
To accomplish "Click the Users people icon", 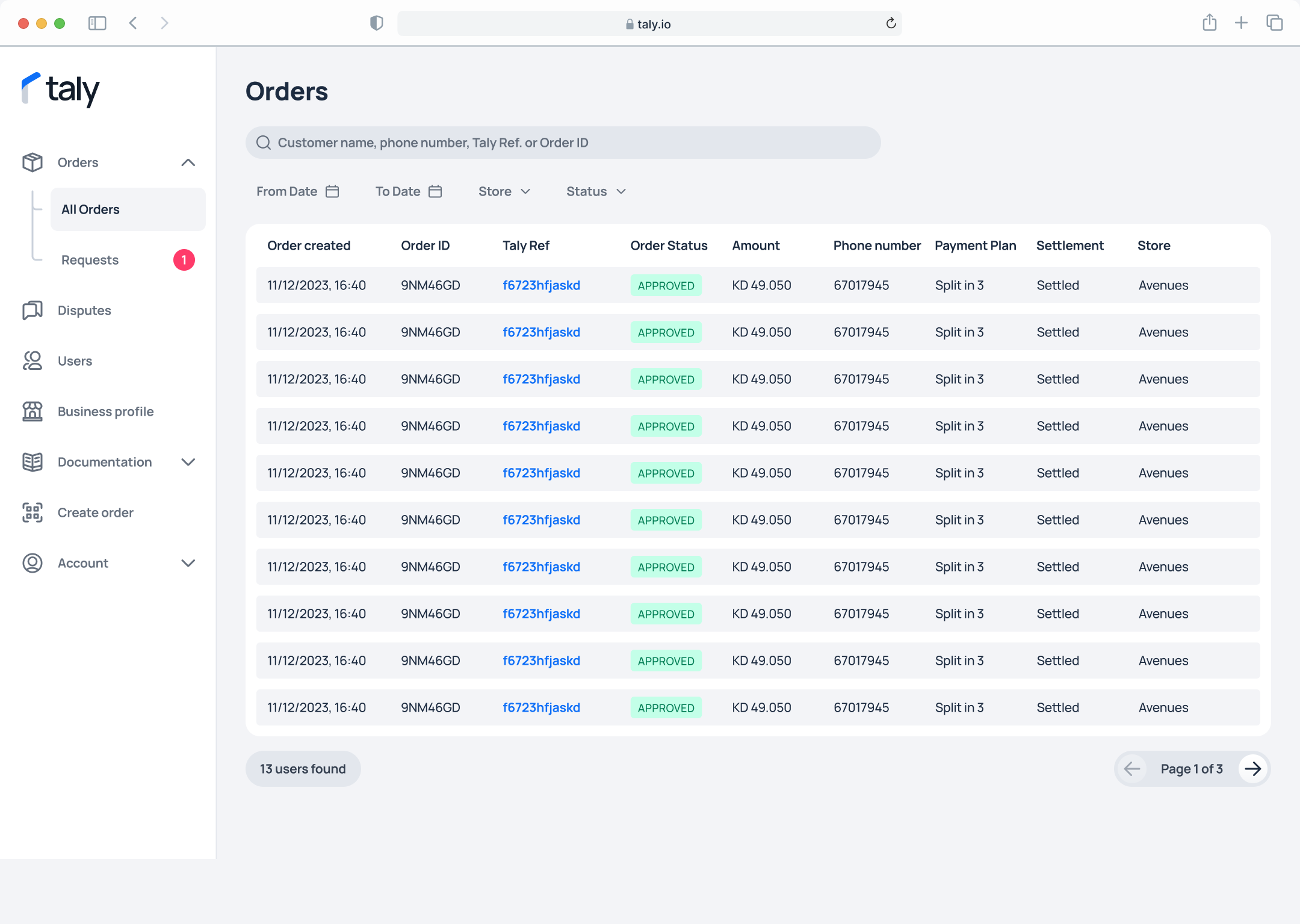I will (32, 361).
